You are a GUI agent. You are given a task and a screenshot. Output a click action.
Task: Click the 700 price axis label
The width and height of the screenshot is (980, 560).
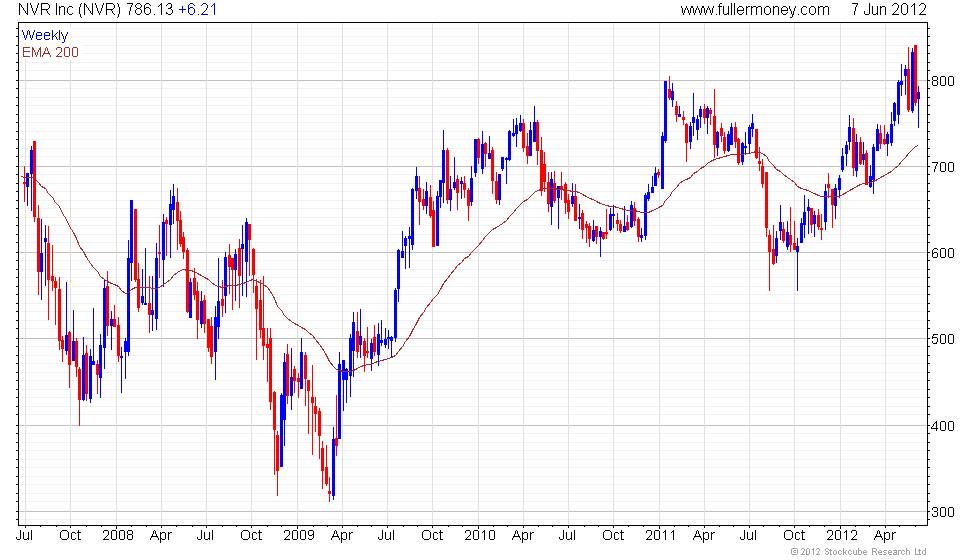click(x=942, y=167)
